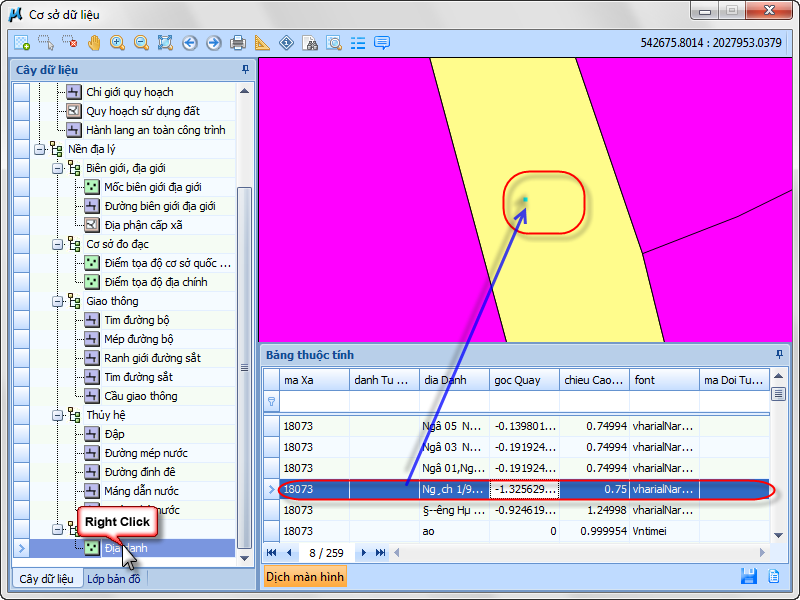Select the Pan hand tool
This screenshot has height=600, width=800.
tap(94, 43)
